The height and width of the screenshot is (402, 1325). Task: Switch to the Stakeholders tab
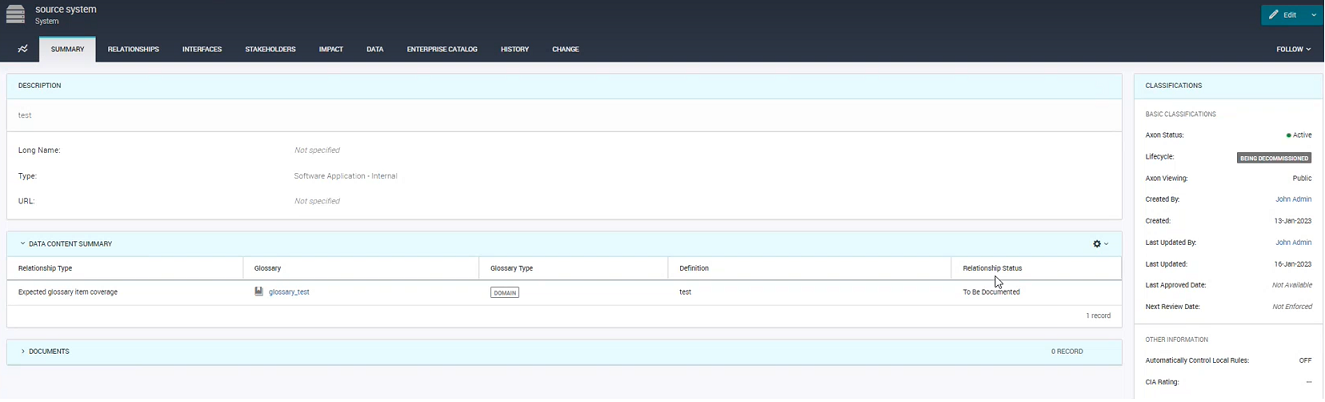[270, 49]
